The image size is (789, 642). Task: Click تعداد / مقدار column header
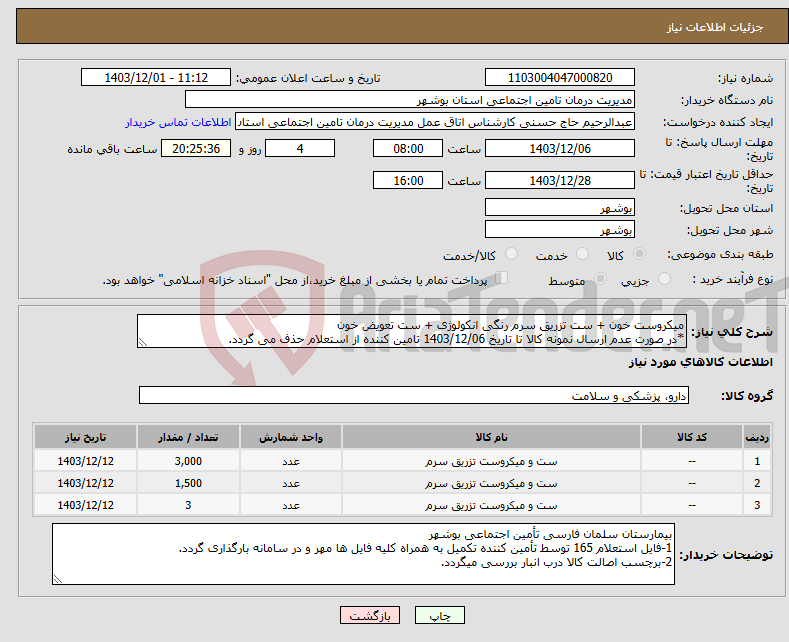click(x=188, y=437)
